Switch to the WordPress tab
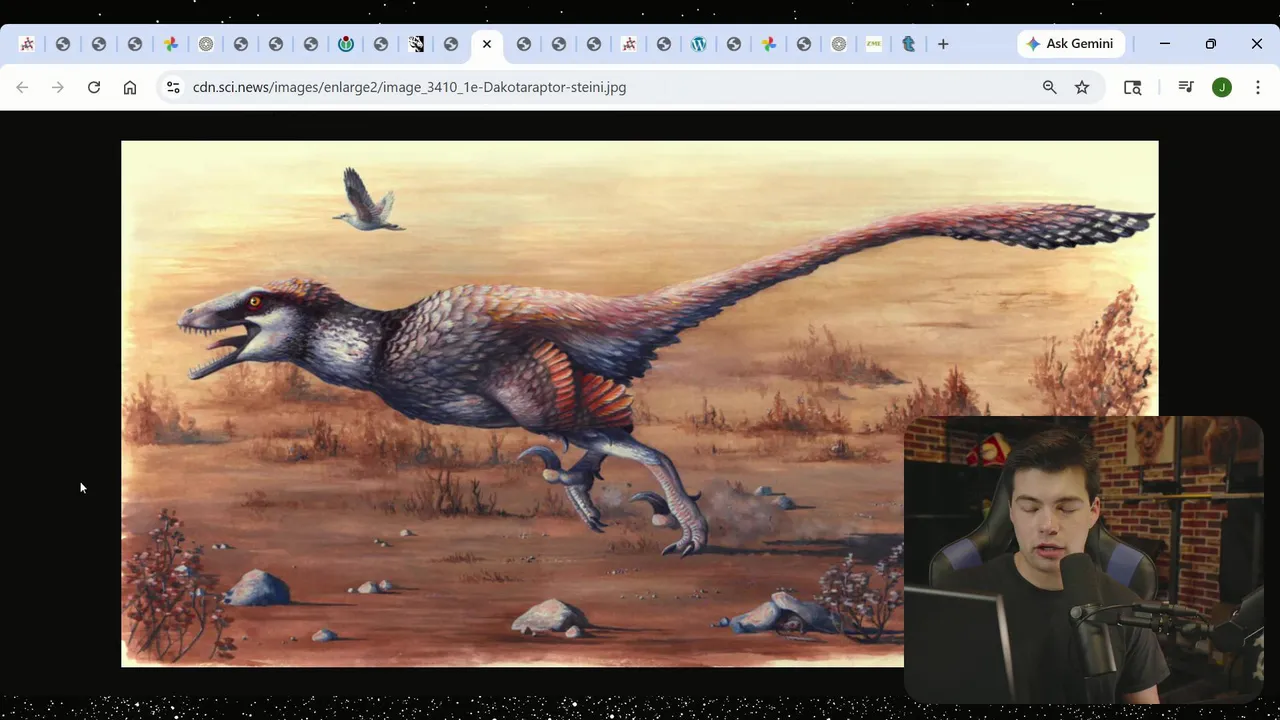Screen dimensions: 1280x720 [x=699, y=44]
